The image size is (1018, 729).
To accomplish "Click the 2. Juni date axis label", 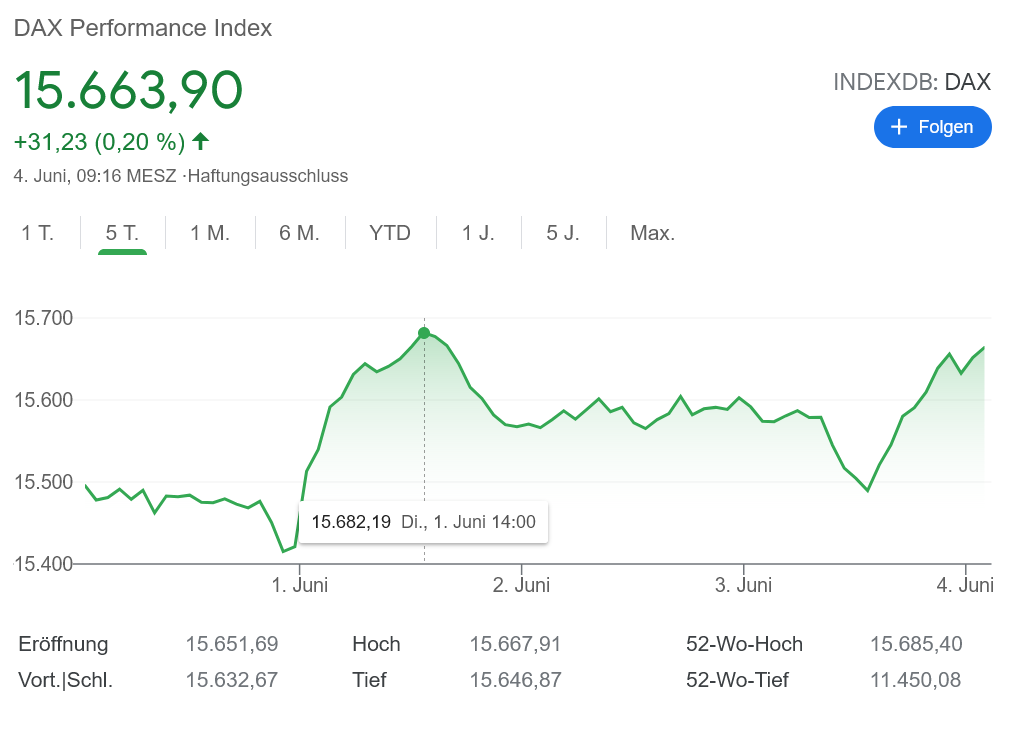I will point(521,585).
